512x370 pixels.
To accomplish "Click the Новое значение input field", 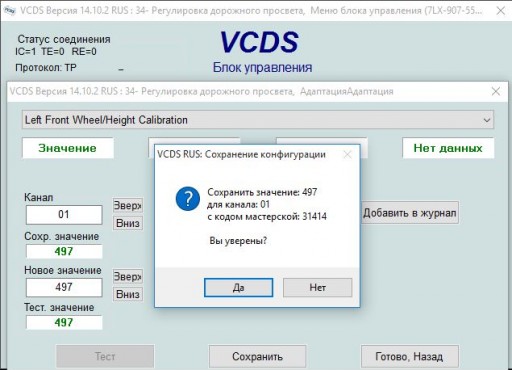I will pyautogui.click(x=64, y=287).
